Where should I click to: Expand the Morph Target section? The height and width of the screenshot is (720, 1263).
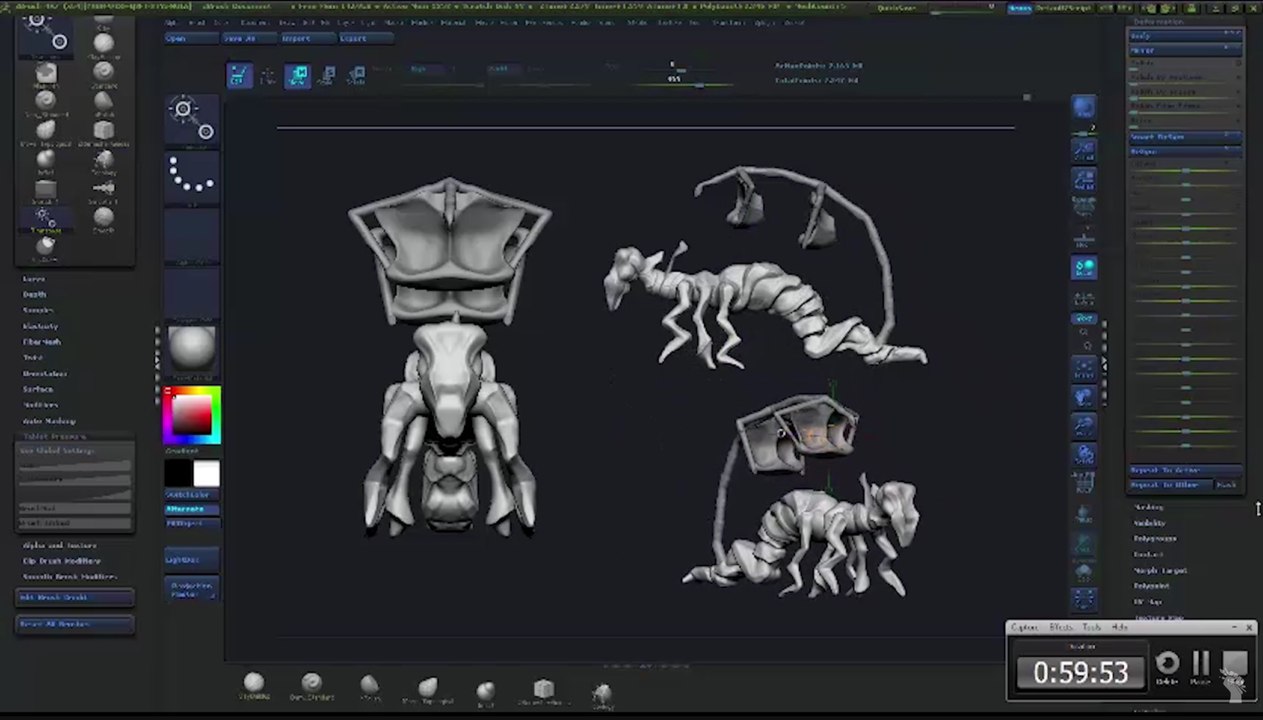[x=1160, y=570]
